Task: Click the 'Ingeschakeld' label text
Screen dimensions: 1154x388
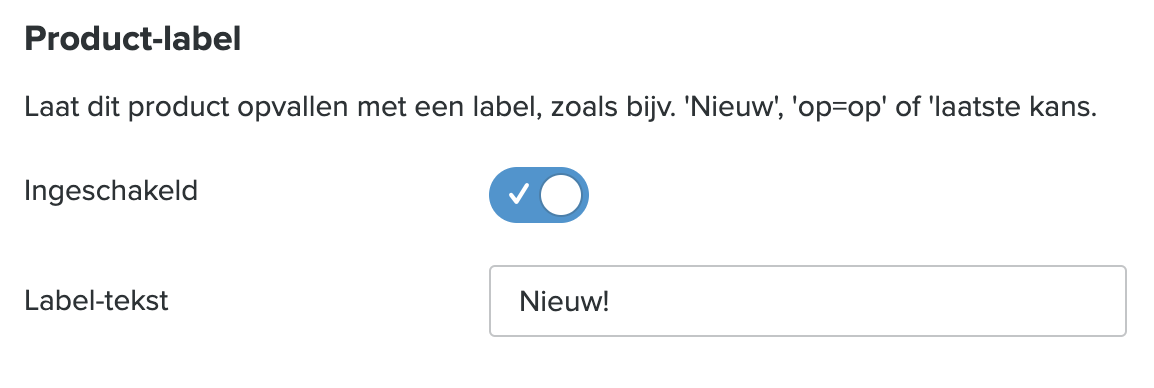Action: pyautogui.click(x=111, y=191)
